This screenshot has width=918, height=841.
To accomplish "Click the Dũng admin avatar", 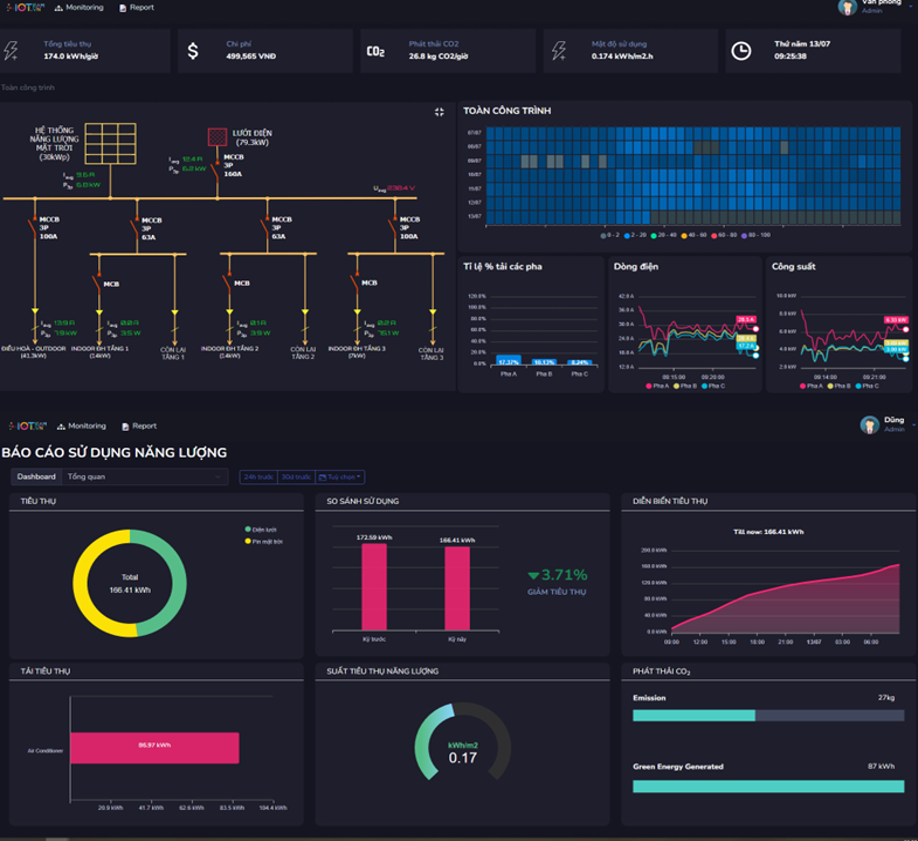I will pyautogui.click(x=870, y=425).
